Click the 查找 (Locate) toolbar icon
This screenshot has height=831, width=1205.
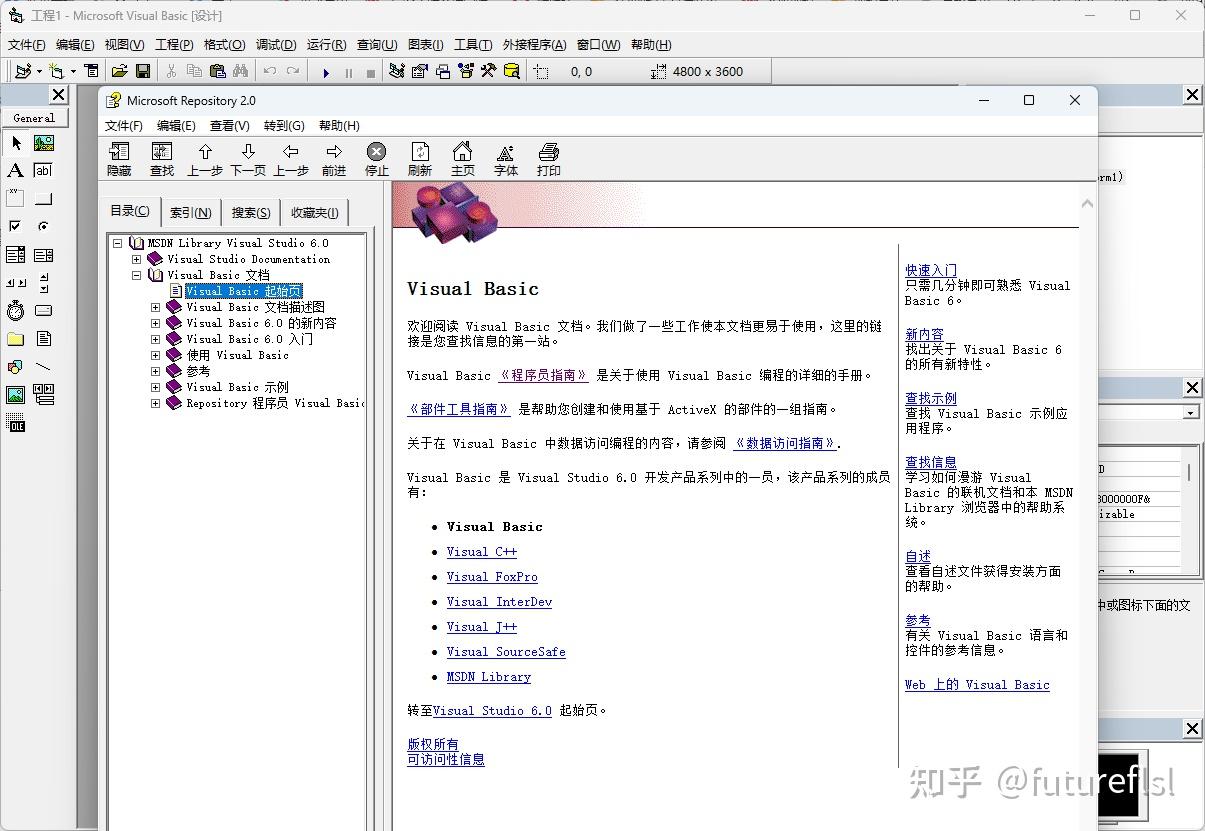click(162, 151)
